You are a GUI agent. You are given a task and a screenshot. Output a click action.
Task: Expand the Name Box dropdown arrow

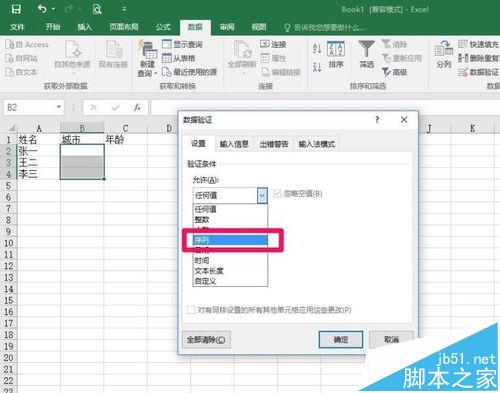coord(59,107)
